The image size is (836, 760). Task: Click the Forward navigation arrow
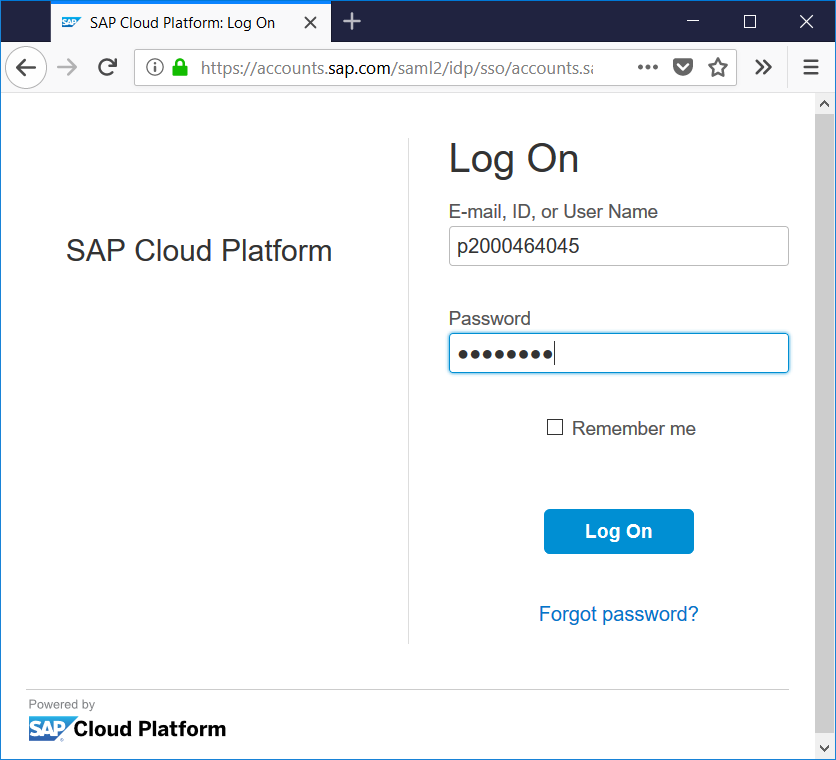tap(67, 68)
